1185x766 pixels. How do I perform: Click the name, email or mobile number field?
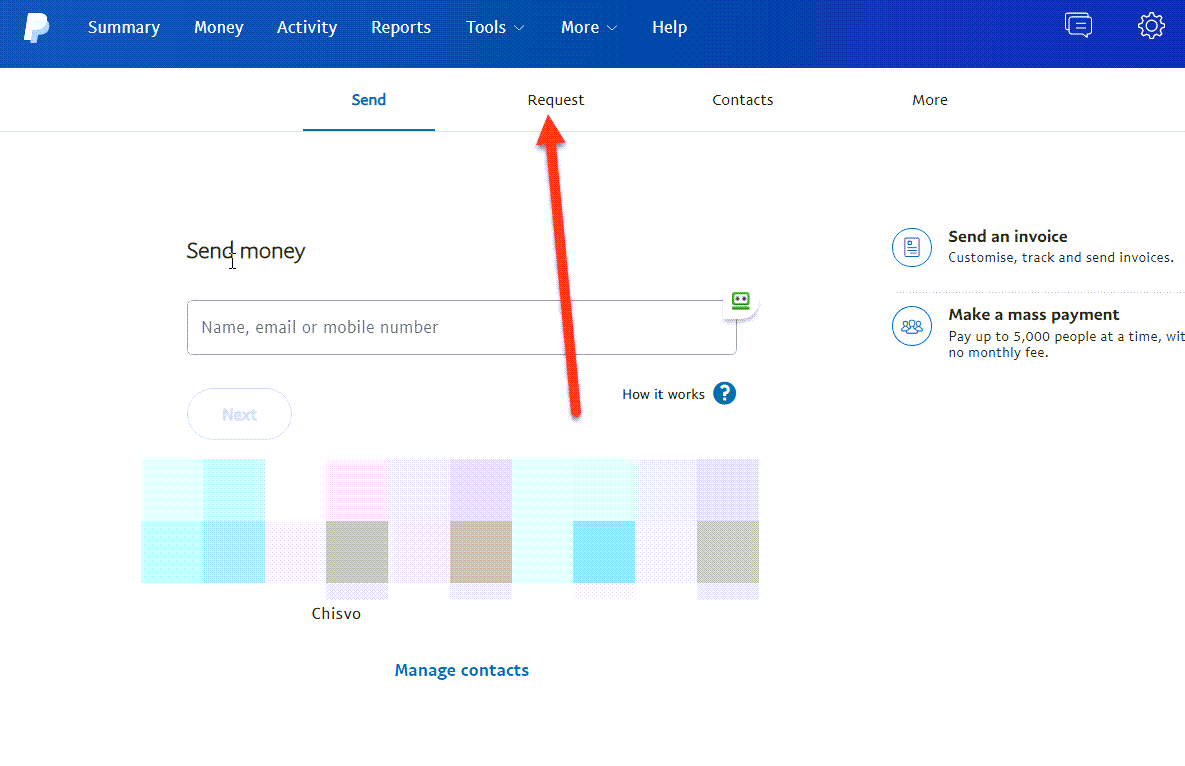tap(462, 327)
